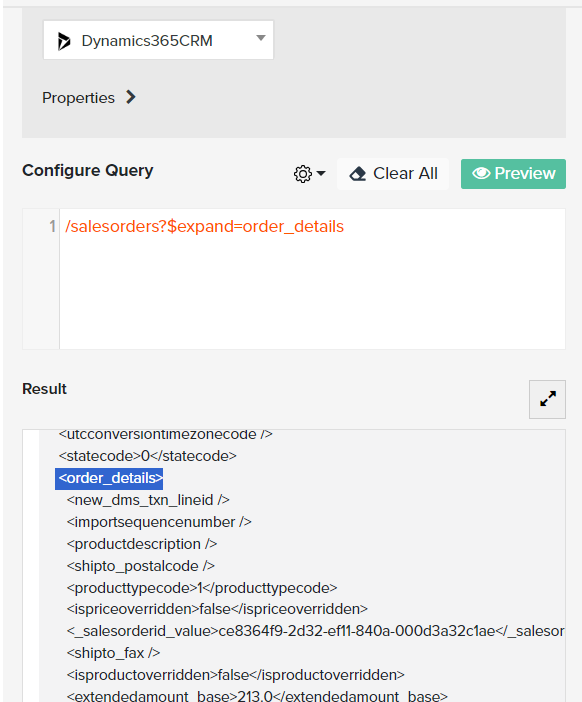Click the green Preview button
This screenshot has height=702, width=582.
point(513,174)
